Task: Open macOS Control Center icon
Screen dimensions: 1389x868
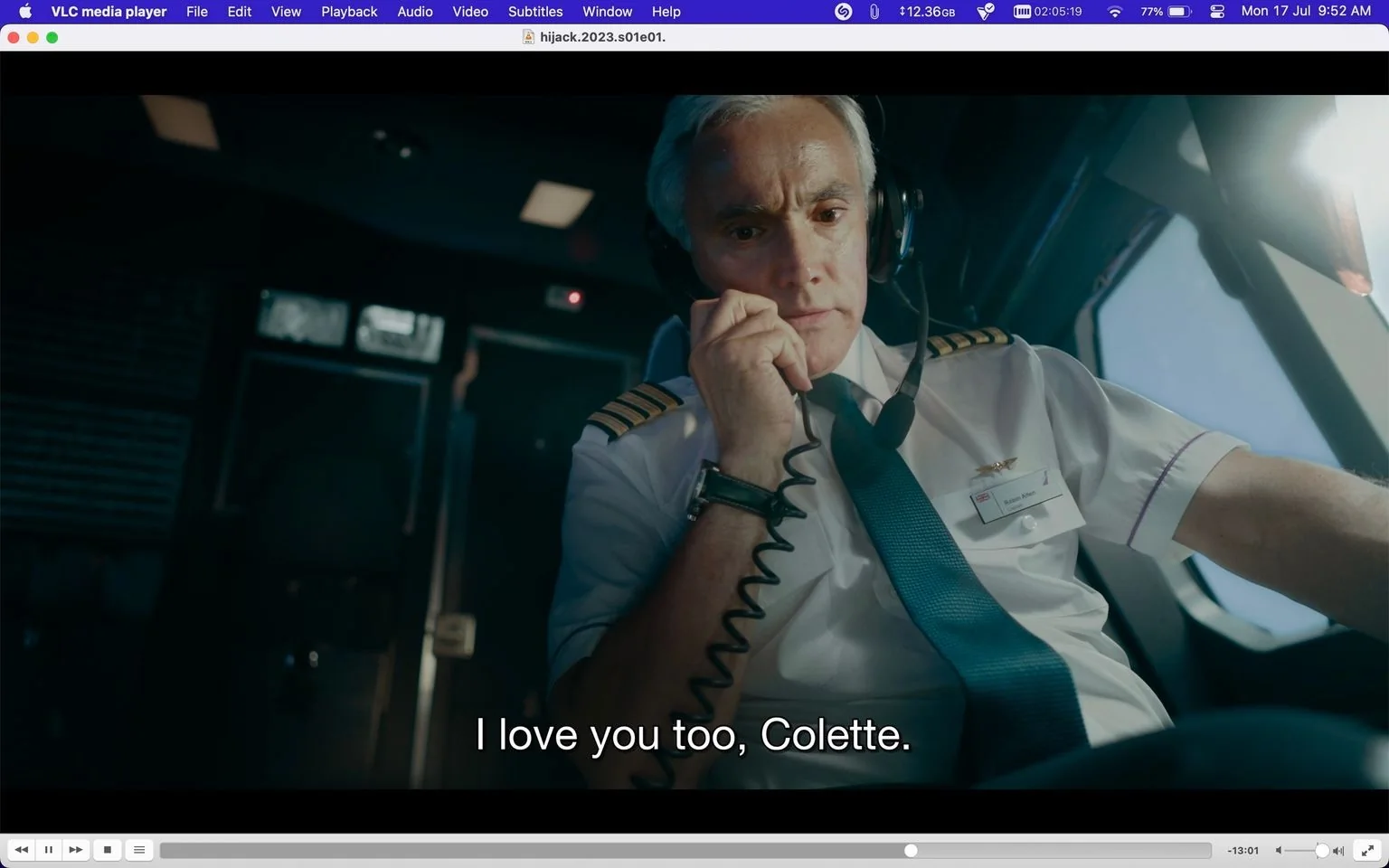Action: coord(1217,12)
